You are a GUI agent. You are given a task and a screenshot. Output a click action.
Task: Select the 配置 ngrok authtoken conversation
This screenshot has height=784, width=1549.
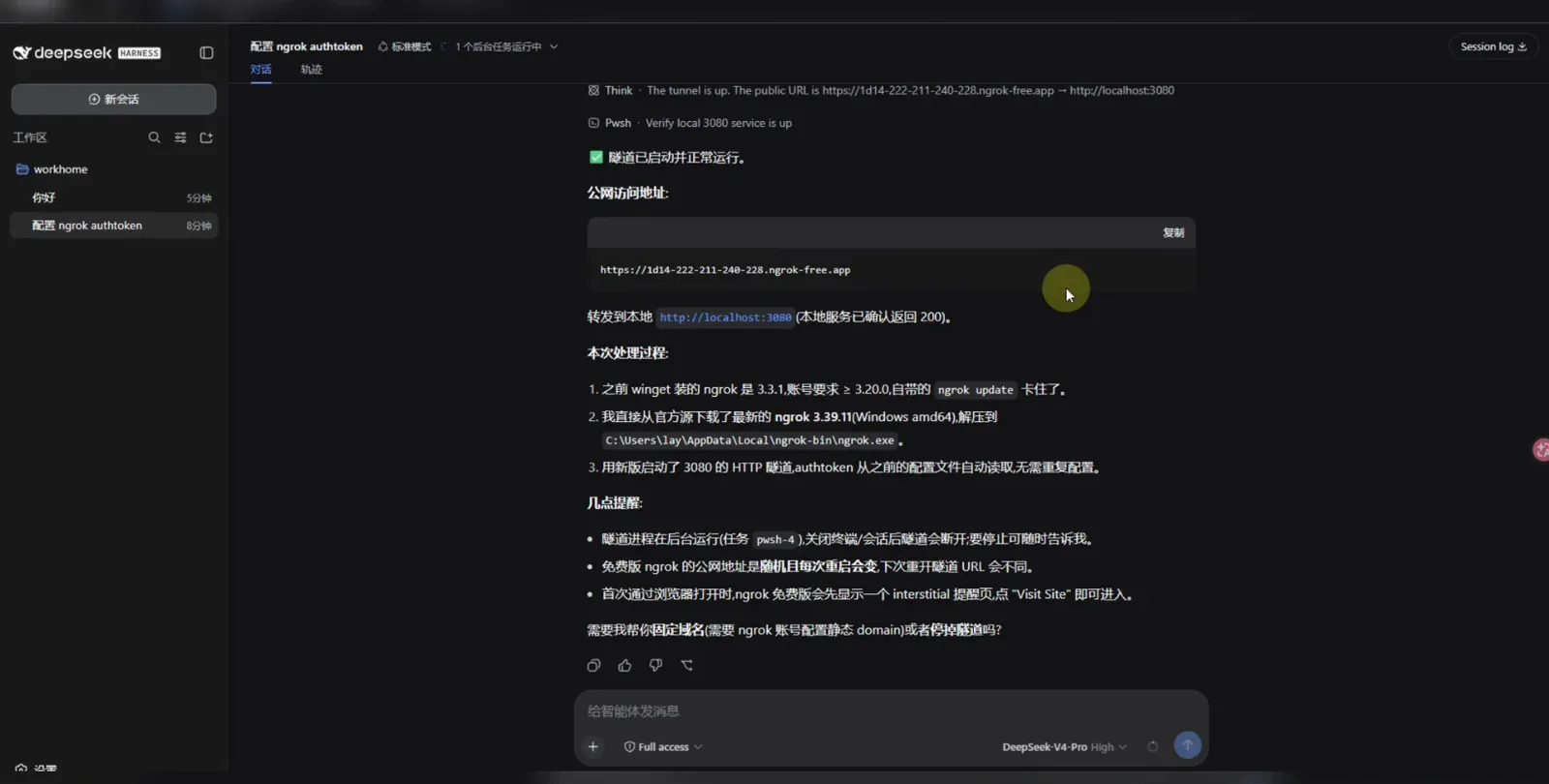pyautogui.click(x=113, y=226)
